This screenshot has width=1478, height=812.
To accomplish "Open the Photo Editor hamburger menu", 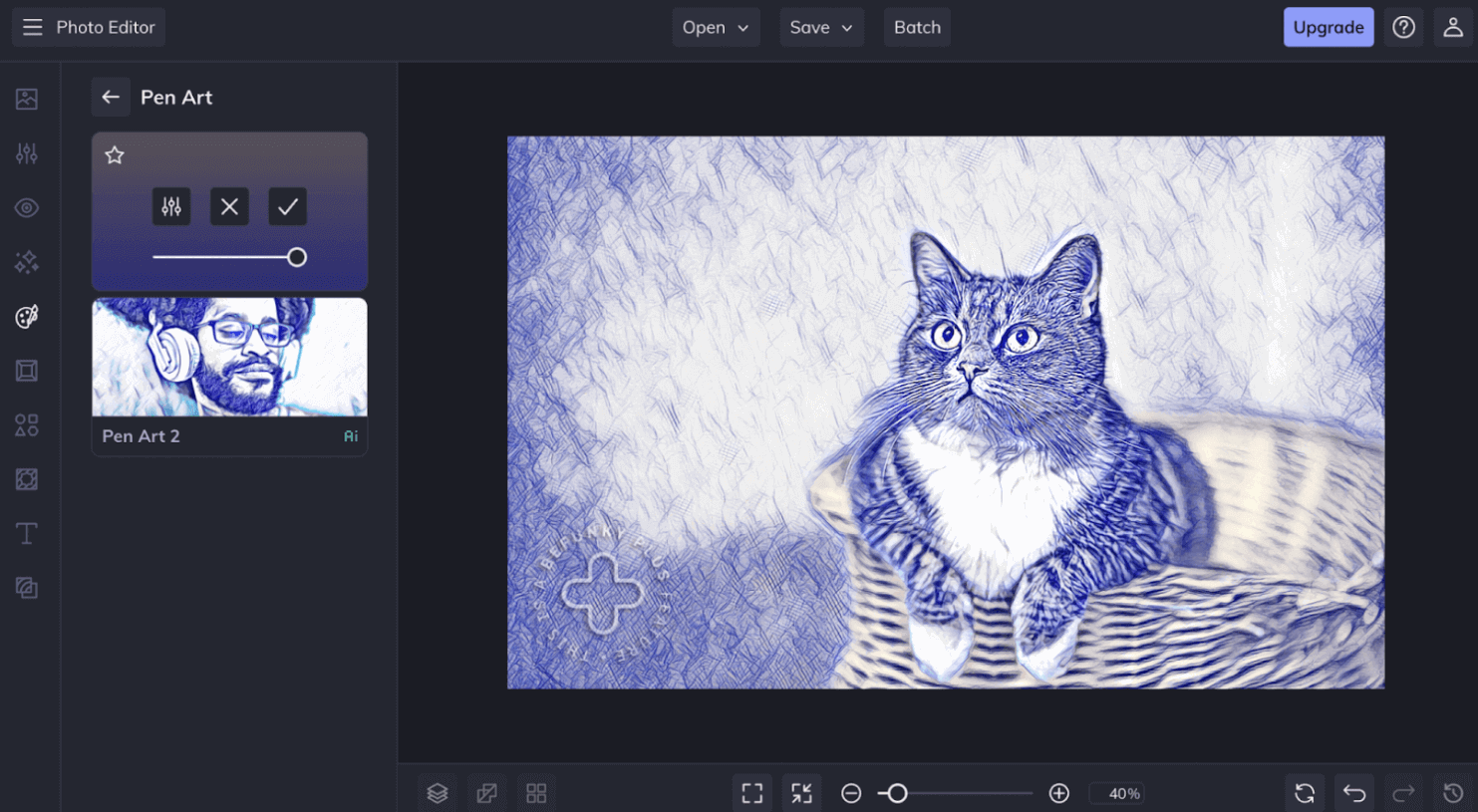I will coord(33,28).
